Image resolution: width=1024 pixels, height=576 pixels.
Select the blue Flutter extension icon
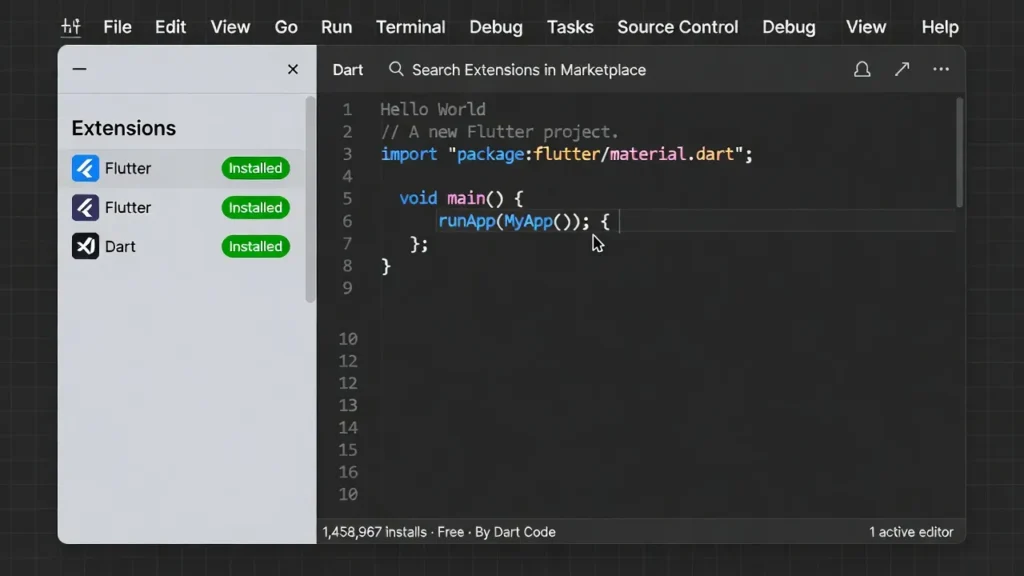[85, 168]
